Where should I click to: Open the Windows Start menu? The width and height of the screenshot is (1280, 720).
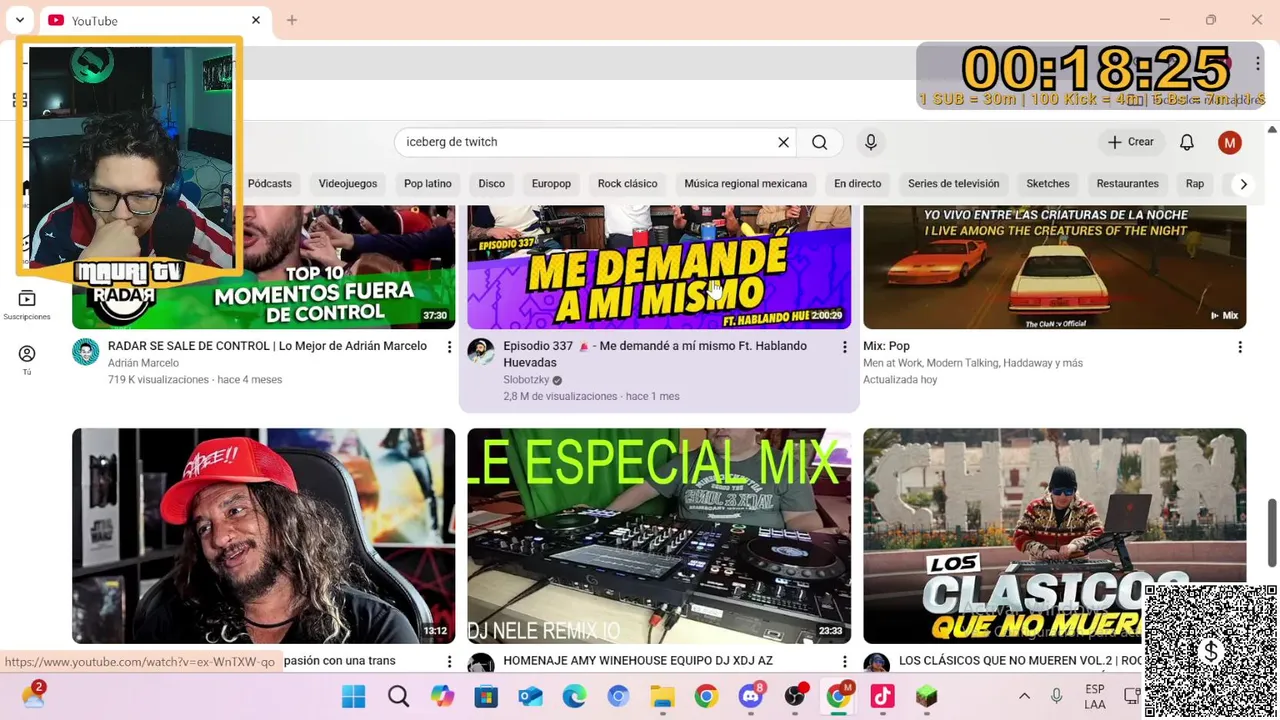pos(354,697)
